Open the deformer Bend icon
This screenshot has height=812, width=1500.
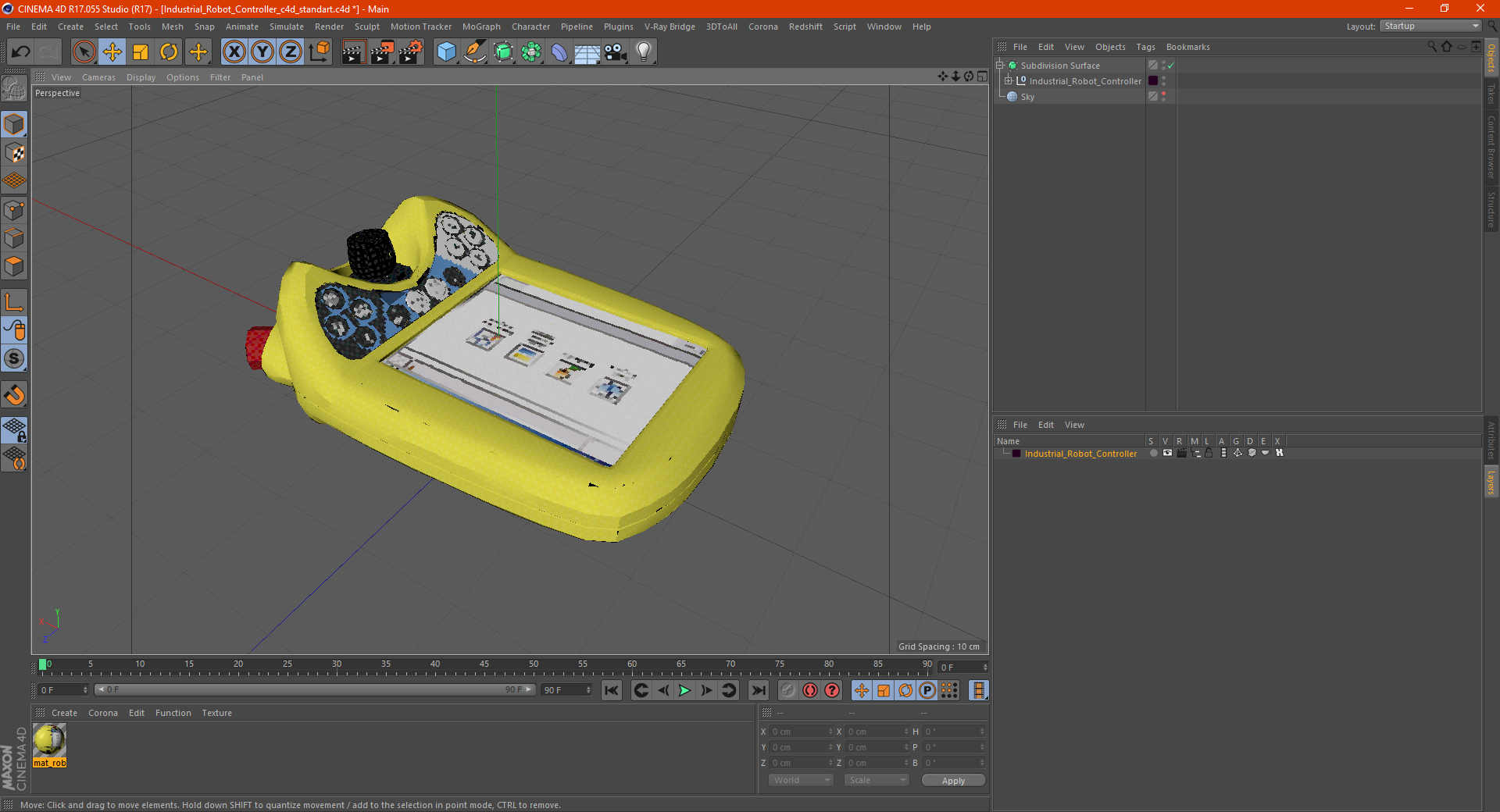pyautogui.click(x=559, y=52)
